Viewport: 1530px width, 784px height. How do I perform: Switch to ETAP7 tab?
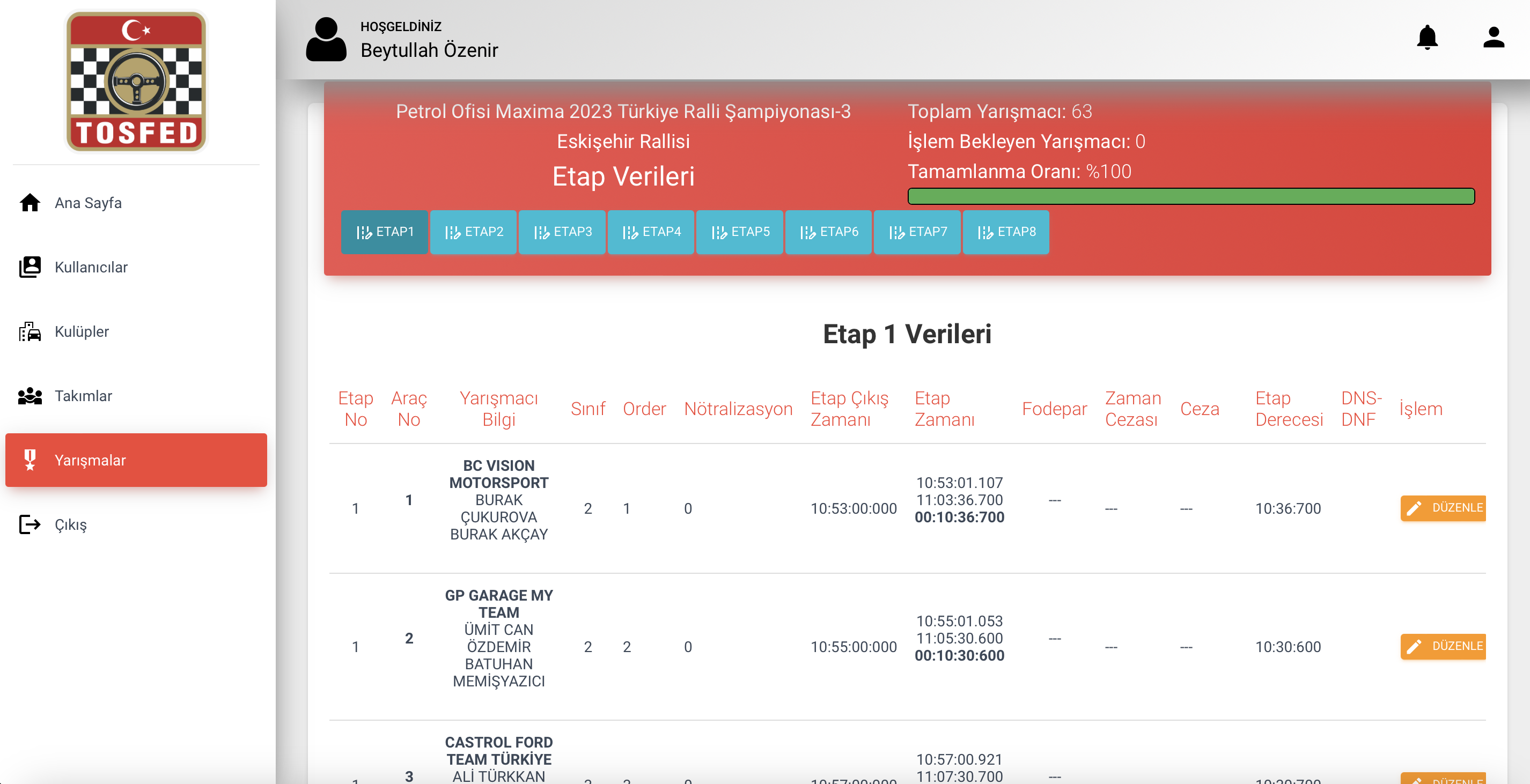(x=917, y=232)
